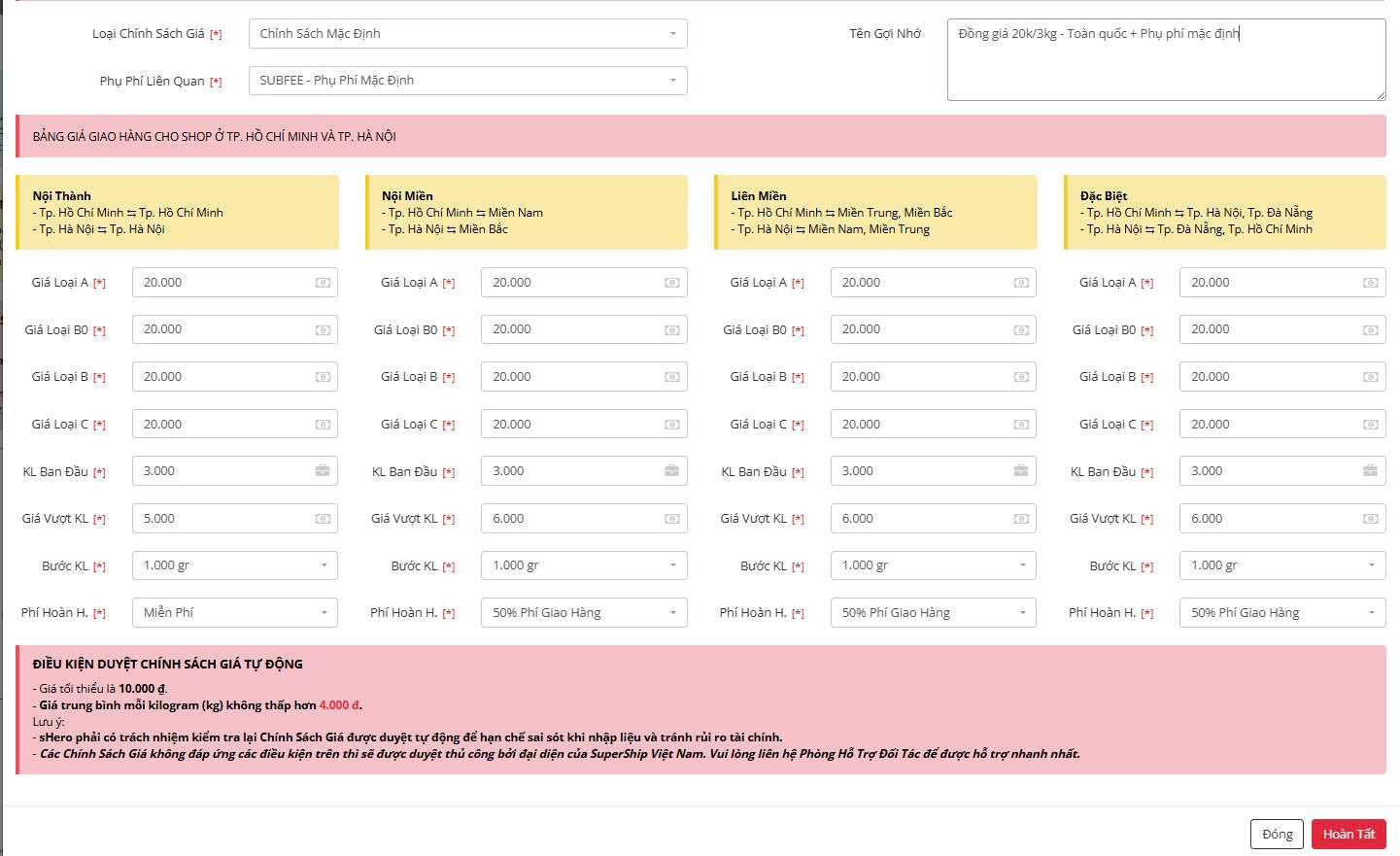Open Bước KL dropdown under Nội Miền

pos(584,565)
